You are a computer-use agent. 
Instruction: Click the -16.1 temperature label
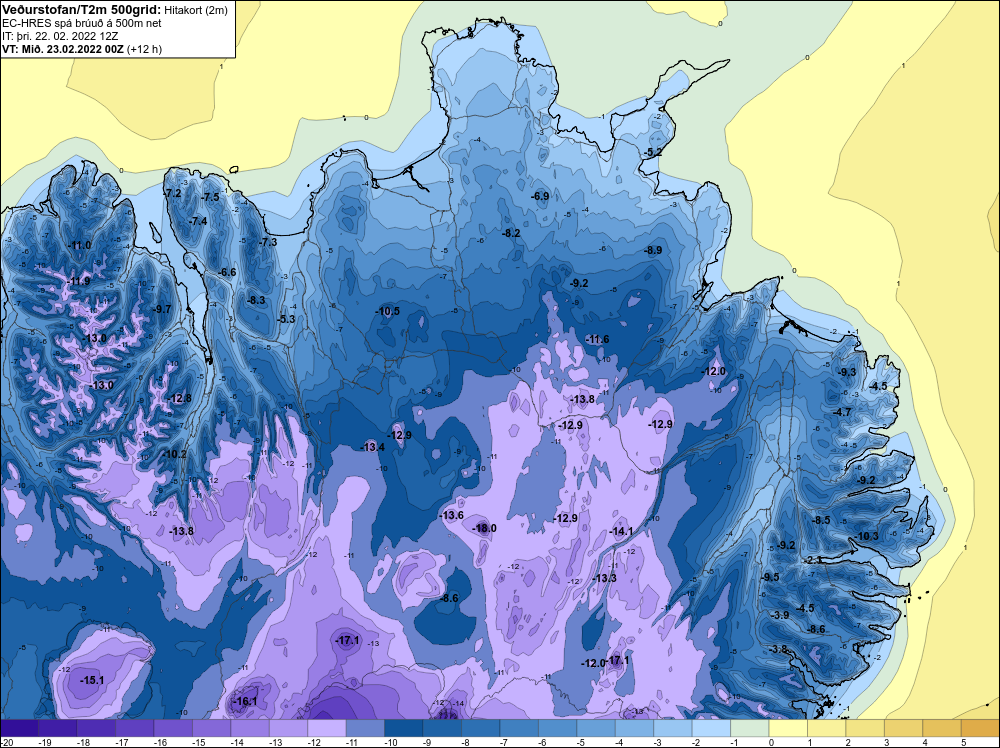click(245, 701)
